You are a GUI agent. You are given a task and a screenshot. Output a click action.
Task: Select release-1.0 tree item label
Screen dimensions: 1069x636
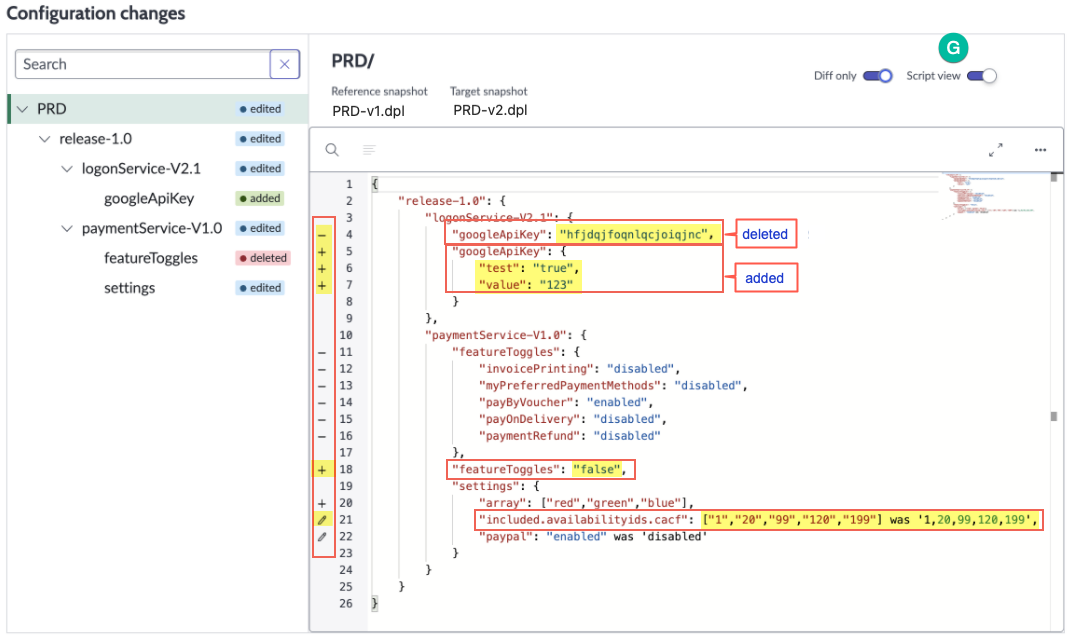click(95, 139)
